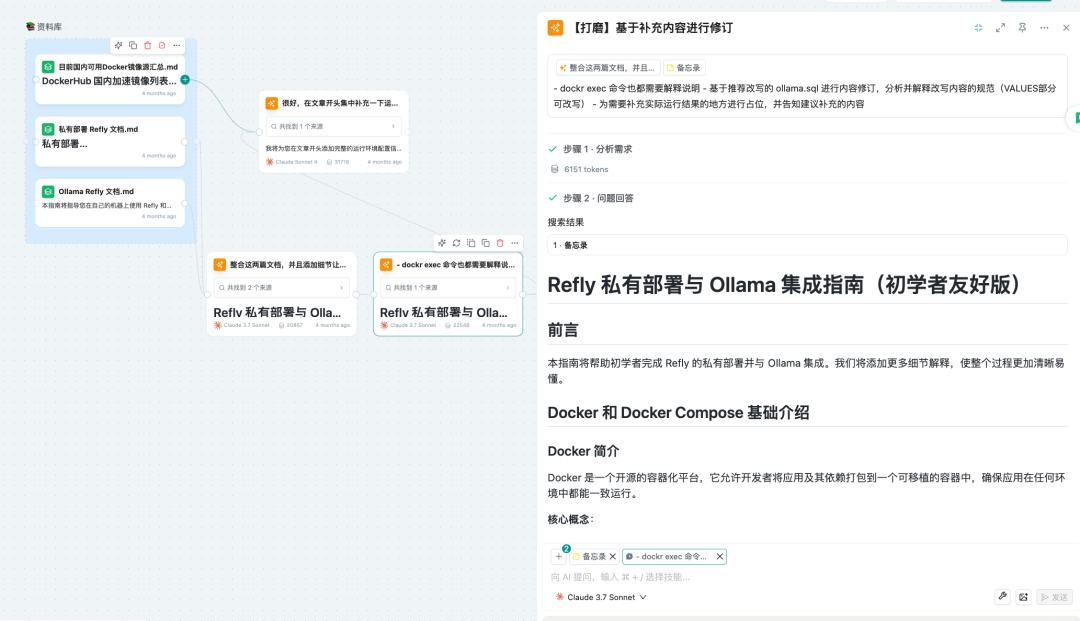Expand 共找到 1 个来源 in the dockr exec node
Image resolution: width=1080 pixels, height=621 pixels.
point(448,288)
